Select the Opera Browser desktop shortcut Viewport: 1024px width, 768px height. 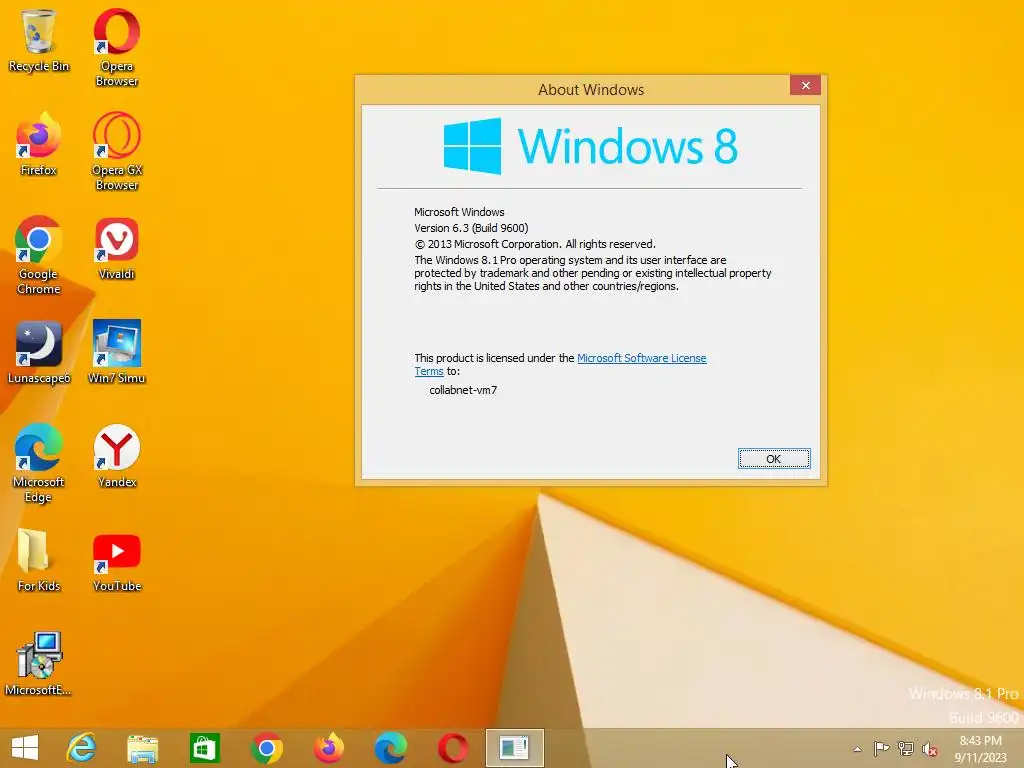pyautogui.click(x=117, y=47)
